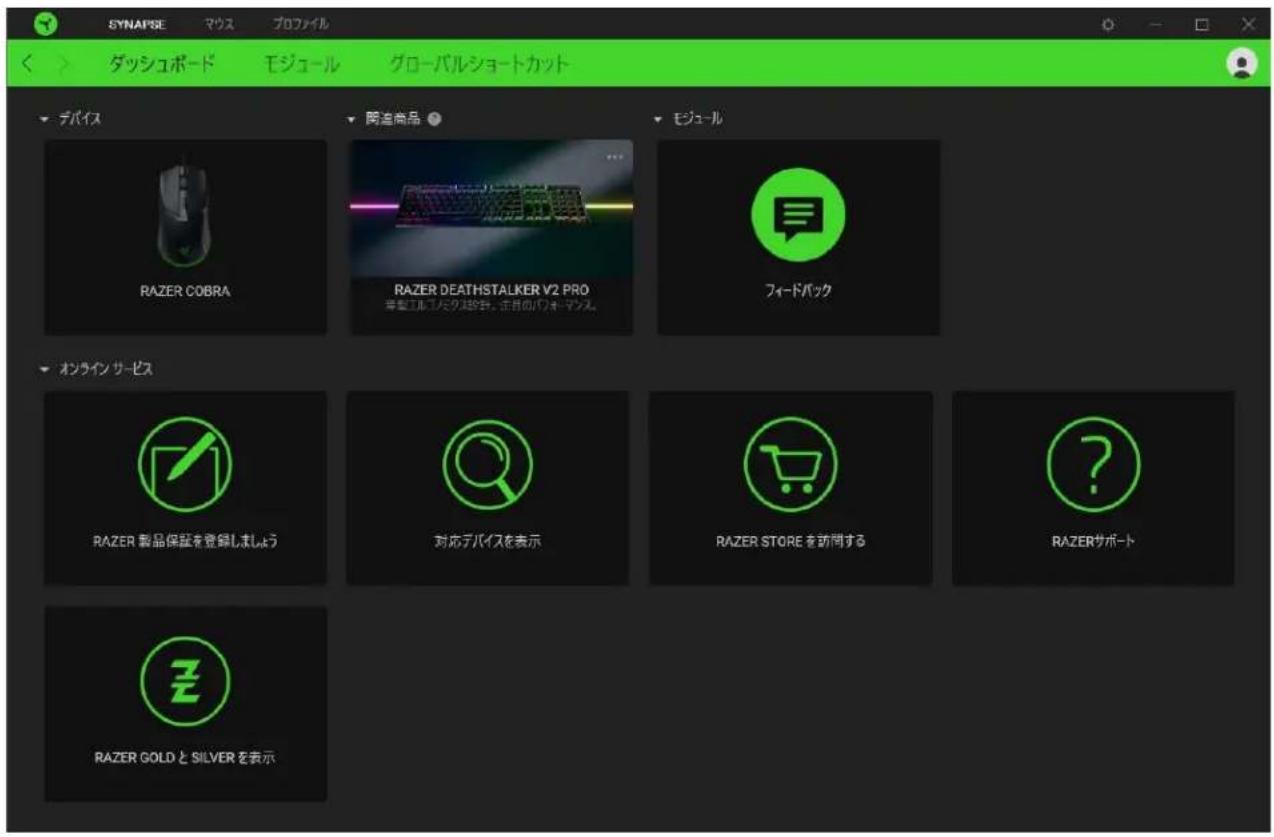Open the user account avatar icon
This screenshot has height=837, width=1274.
click(1241, 64)
